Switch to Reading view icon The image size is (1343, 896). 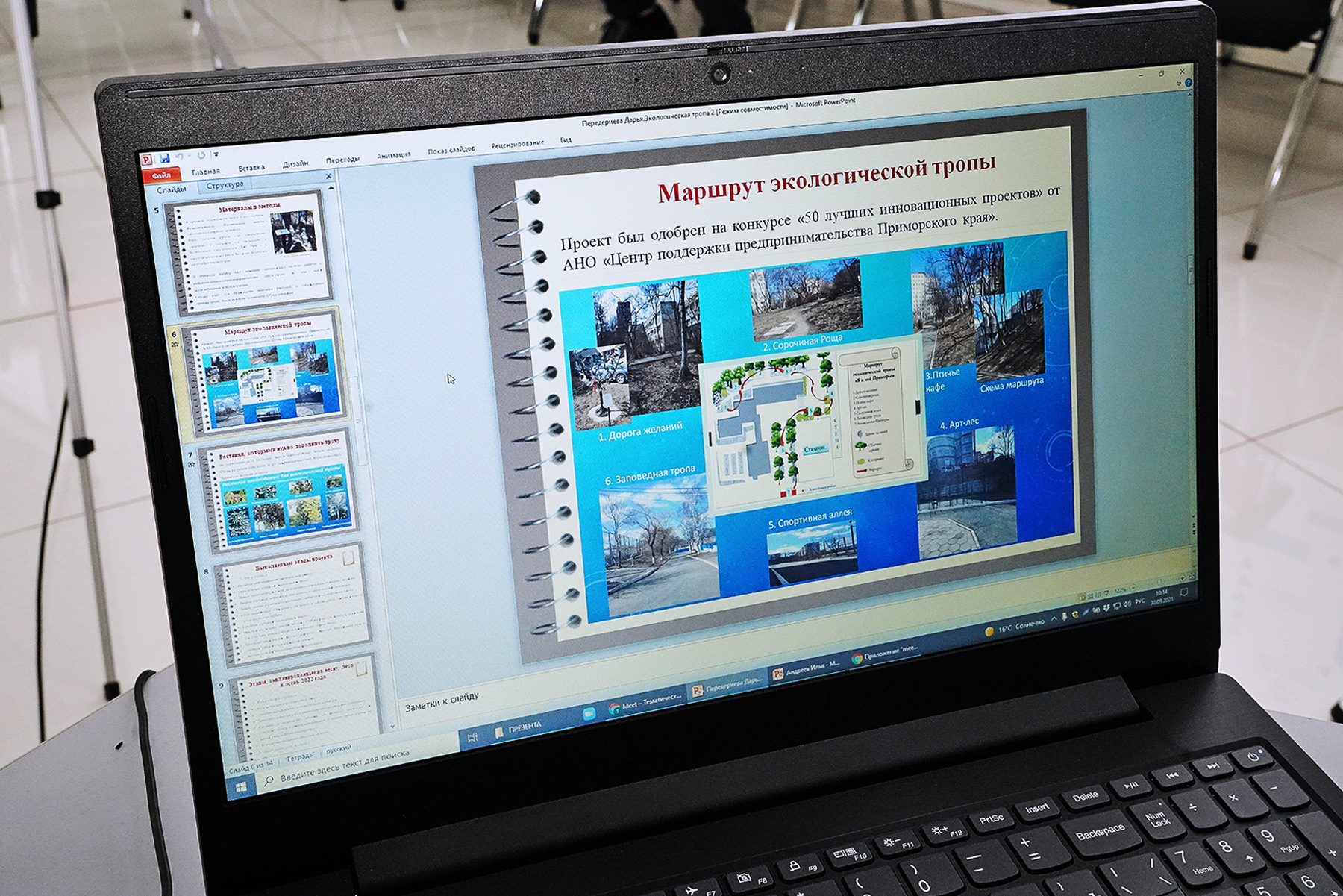(x=1100, y=594)
